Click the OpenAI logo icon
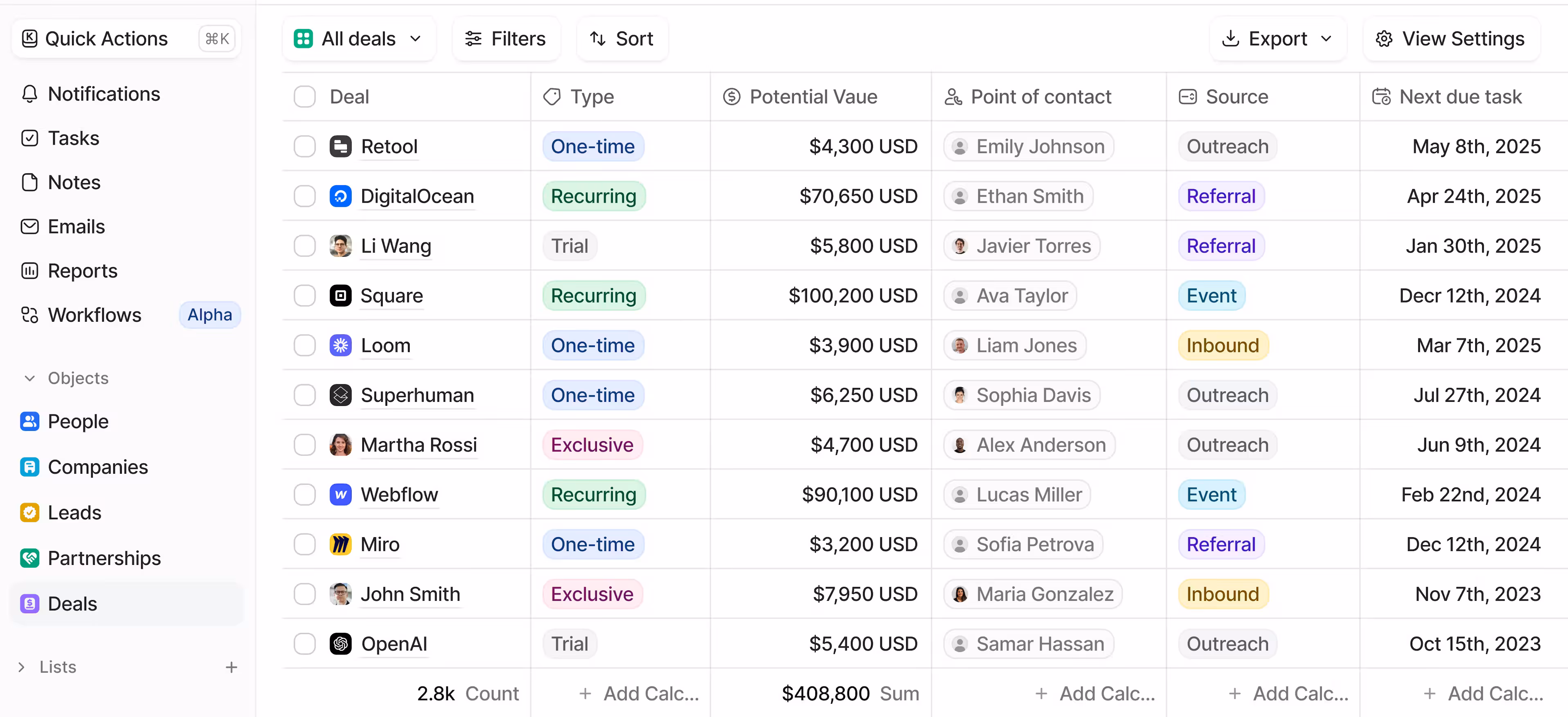Viewport: 1568px width, 717px height. (340, 643)
